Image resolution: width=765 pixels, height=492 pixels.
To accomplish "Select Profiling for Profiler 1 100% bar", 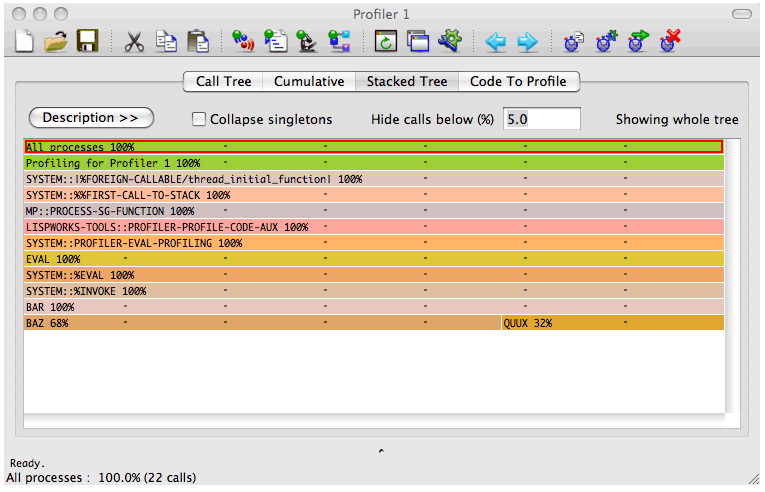I will [374, 163].
